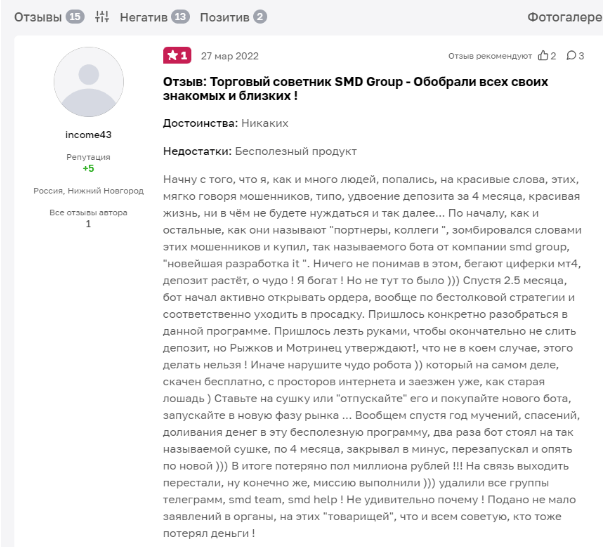Click the Отзыв рекомендуют label
Viewport: 603px width, 547px height.
pos(490,56)
